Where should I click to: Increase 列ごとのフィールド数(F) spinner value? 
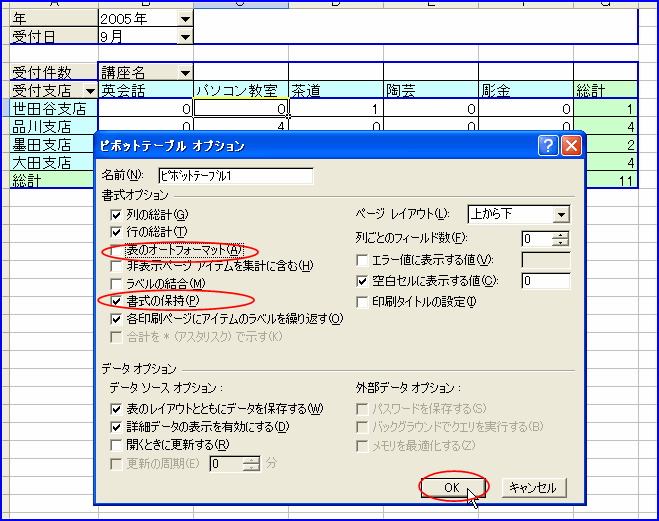pos(560,235)
